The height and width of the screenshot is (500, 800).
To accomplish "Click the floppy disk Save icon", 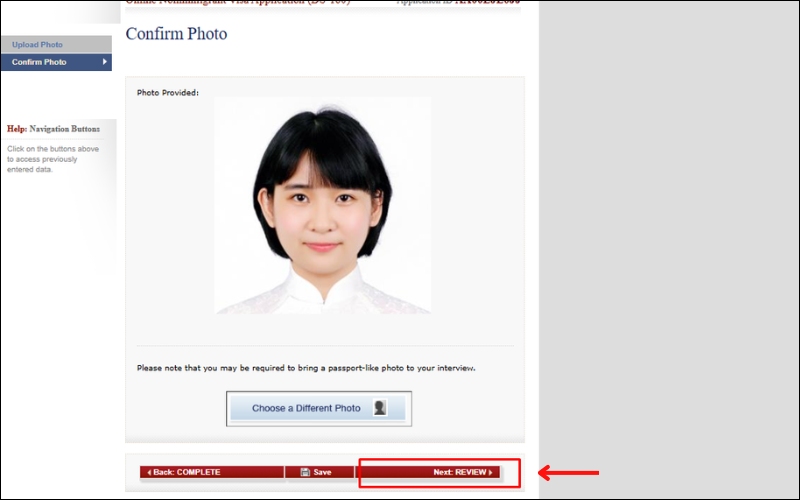I will (304, 472).
